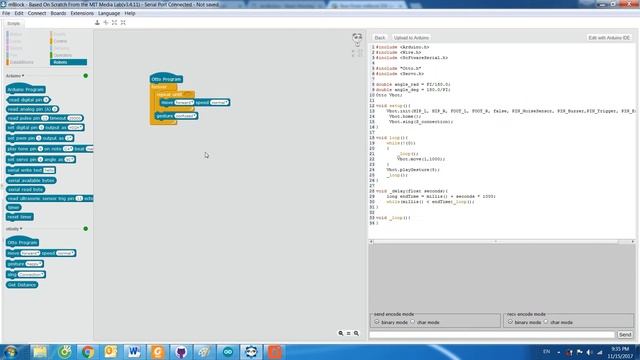Open the Edit menu
640x360 pixels.
pyautogui.click(x=19, y=13)
